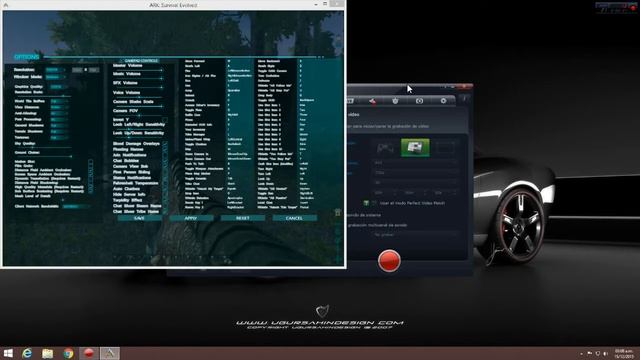Toggle the Invert Y checkbox
640x360 pixels.
click(x=165, y=120)
